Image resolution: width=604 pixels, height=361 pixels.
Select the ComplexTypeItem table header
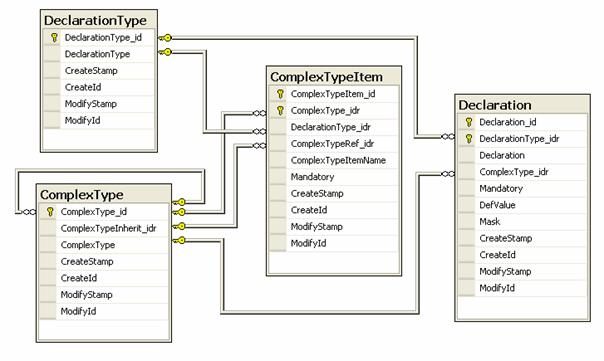tap(334, 76)
